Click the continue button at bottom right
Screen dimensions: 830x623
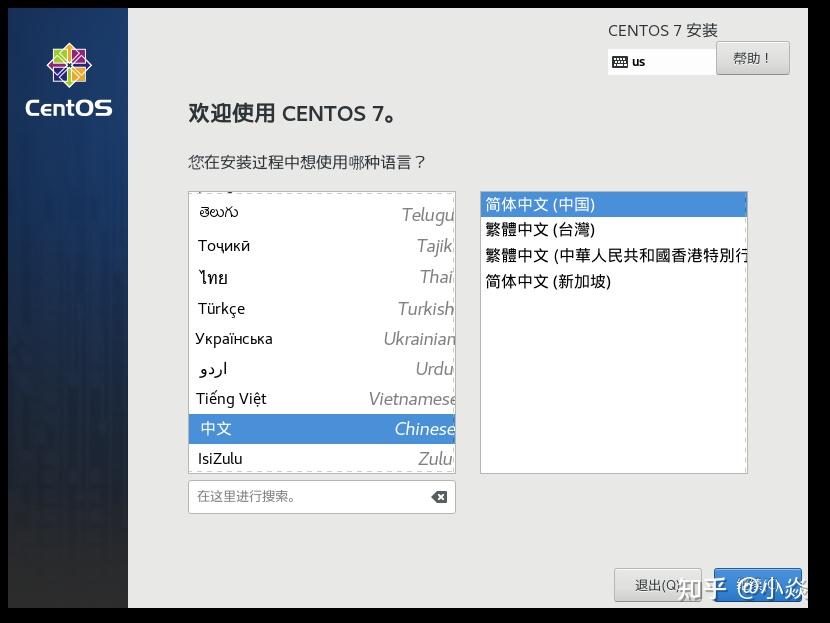point(760,585)
